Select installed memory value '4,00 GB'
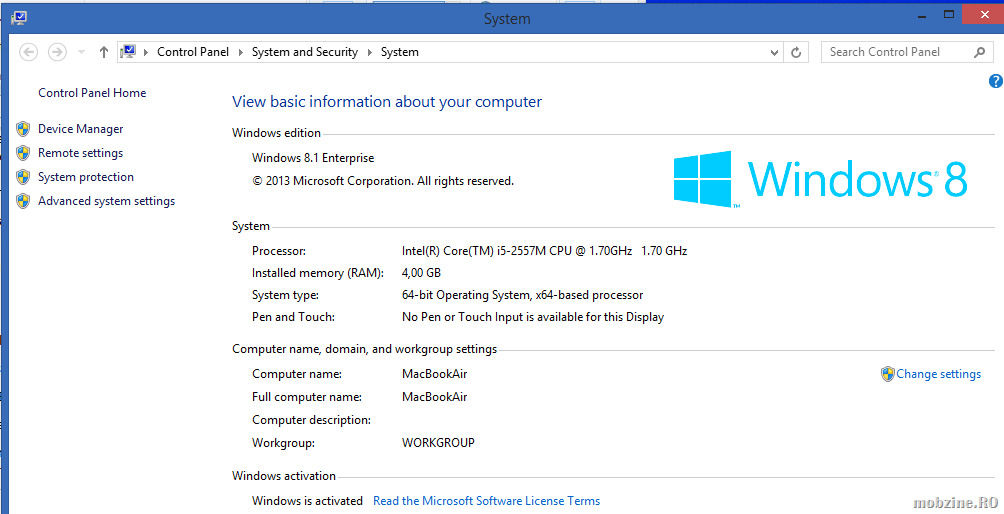The width and height of the screenshot is (1004, 514). [x=421, y=273]
